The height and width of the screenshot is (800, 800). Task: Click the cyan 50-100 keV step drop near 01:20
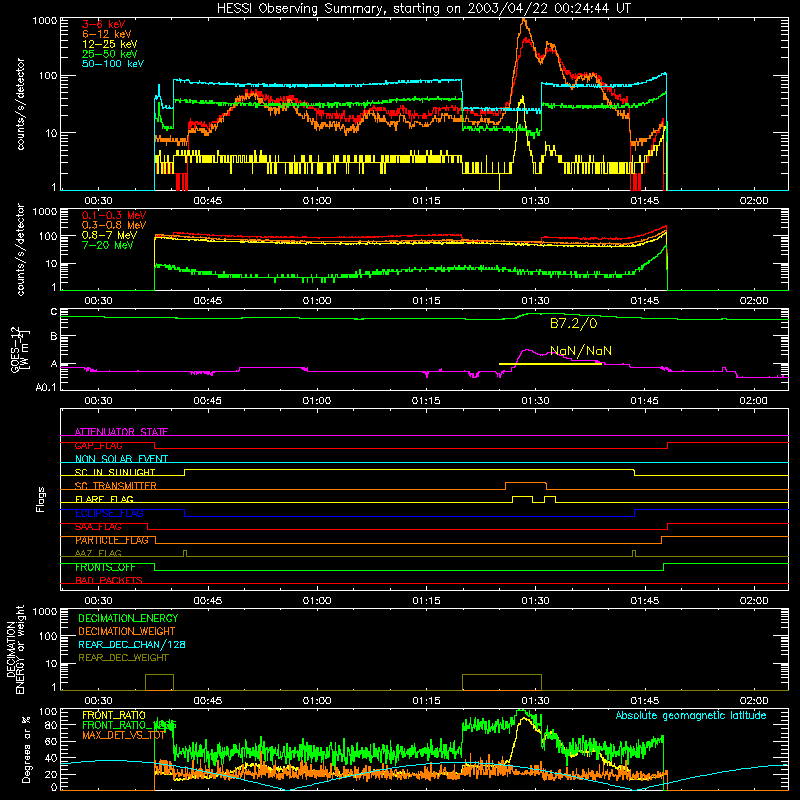pyautogui.click(x=462, y=94)
